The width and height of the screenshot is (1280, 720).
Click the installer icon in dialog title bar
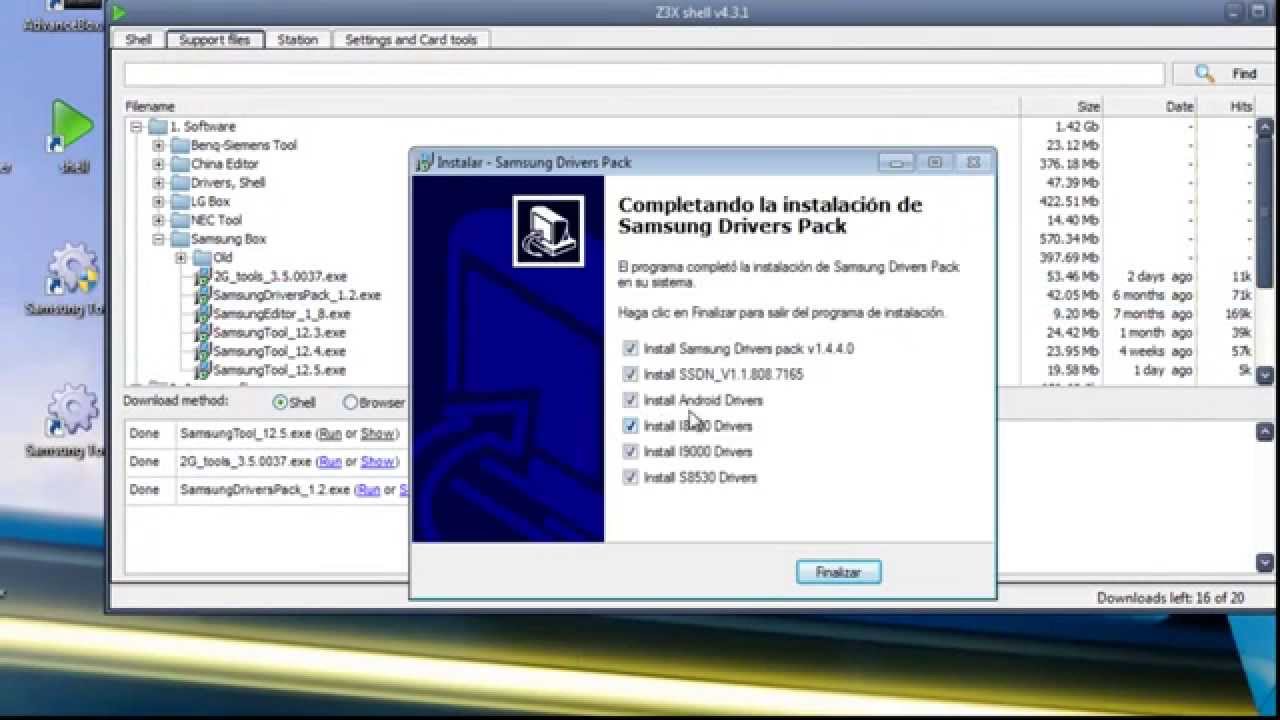pos(425,162)
